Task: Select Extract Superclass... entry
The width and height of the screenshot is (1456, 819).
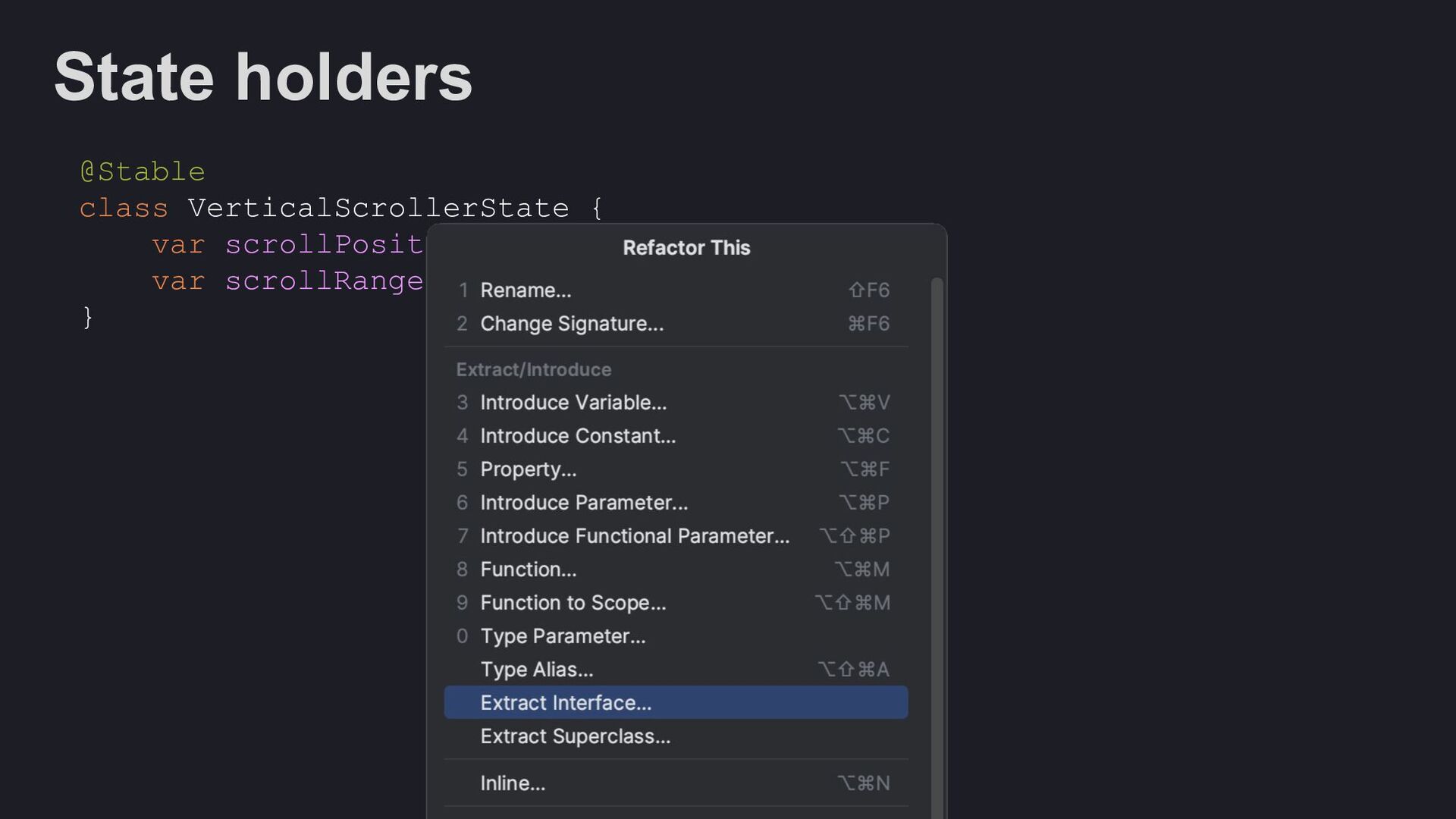Action: pyautogui.click(x=576, y=736)
